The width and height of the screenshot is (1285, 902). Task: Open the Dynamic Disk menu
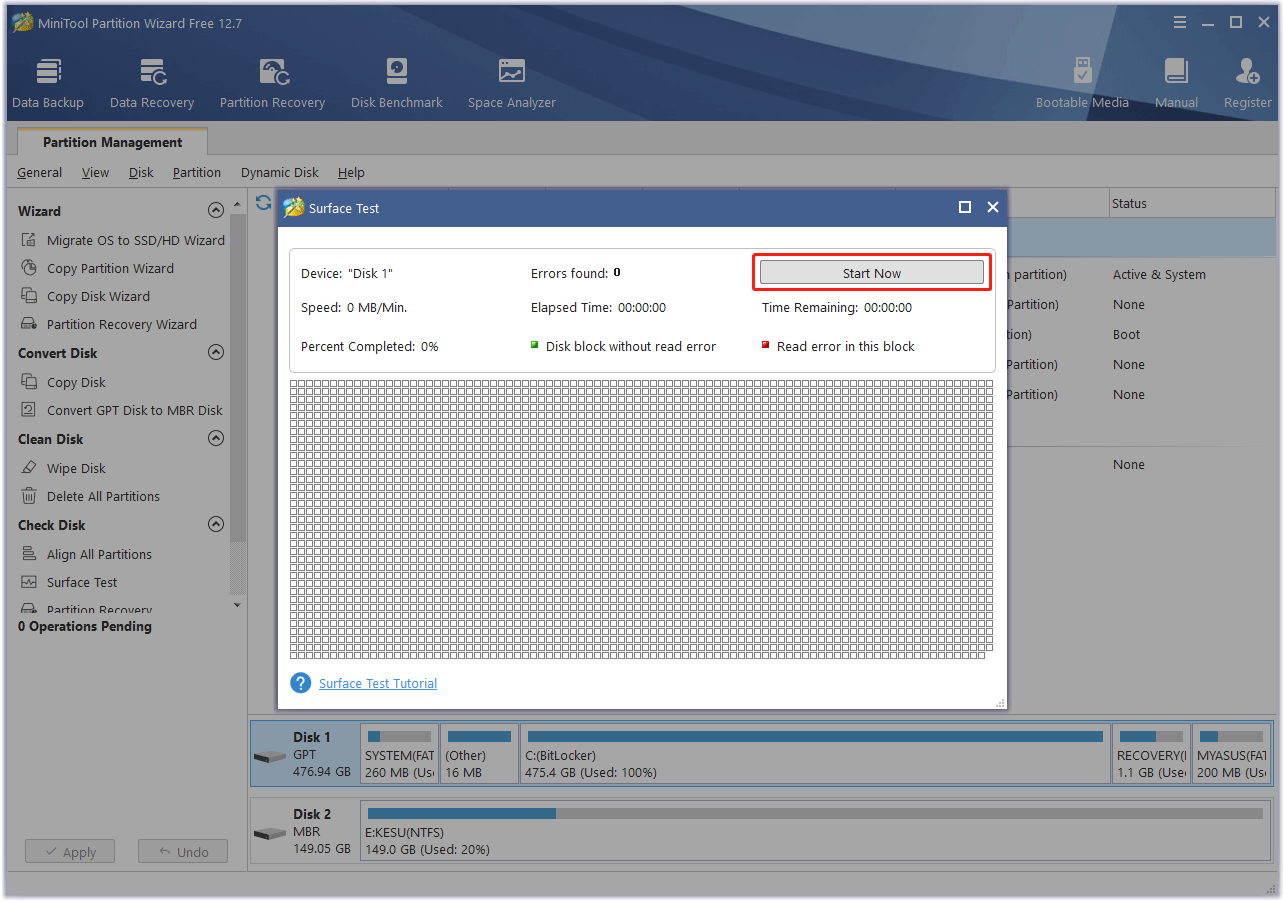tap(279, 172)
